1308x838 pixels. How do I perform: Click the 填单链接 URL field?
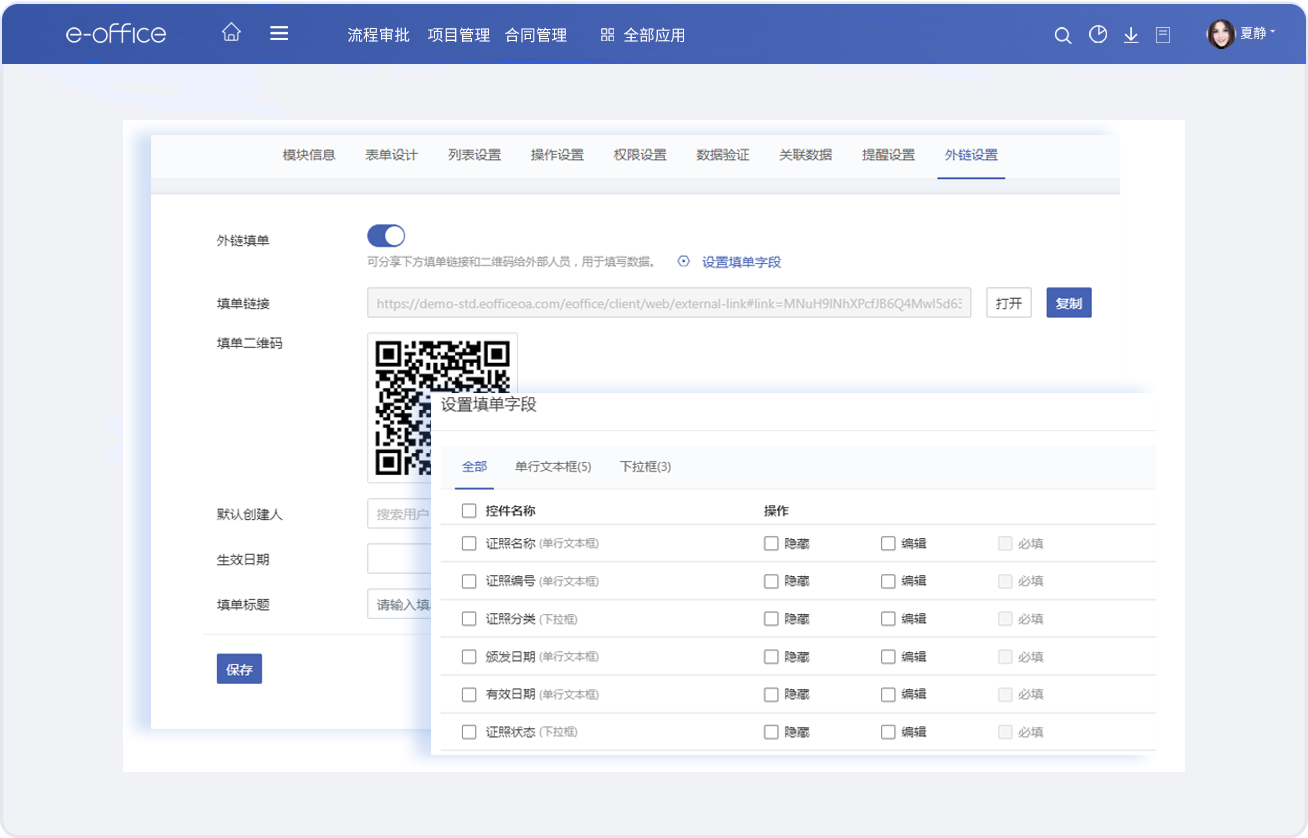(x=668, y=303)
